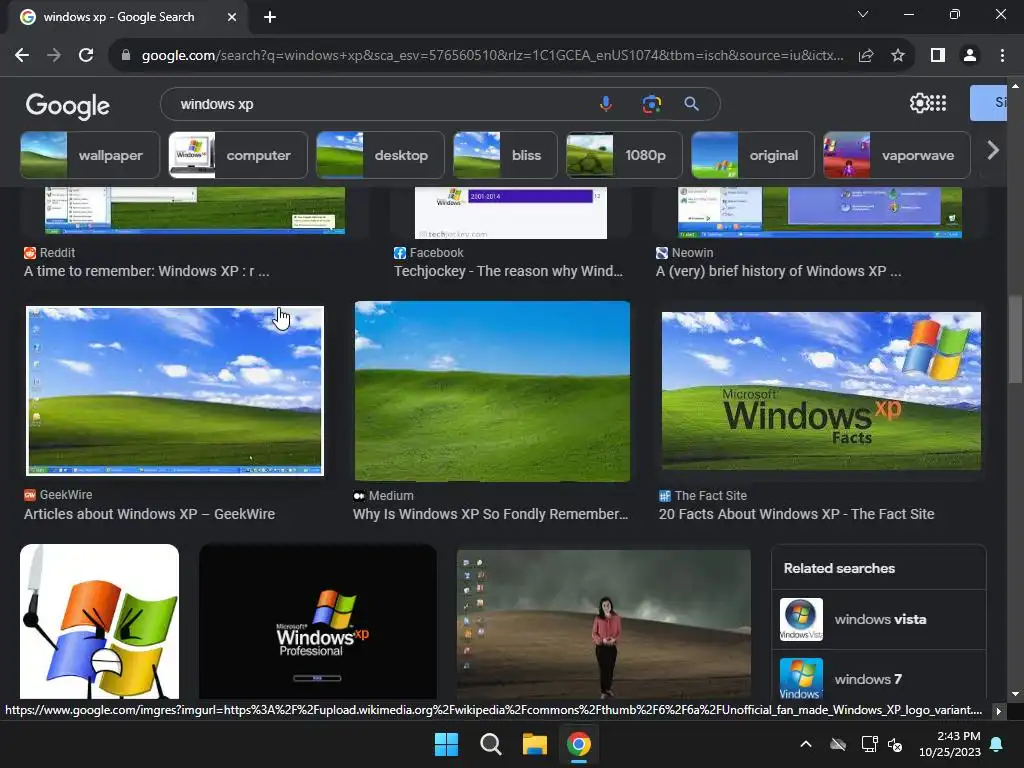This screenshot has height=768, width=1024.
Task: Open the Neowin history image
Action: coord(820,212)
